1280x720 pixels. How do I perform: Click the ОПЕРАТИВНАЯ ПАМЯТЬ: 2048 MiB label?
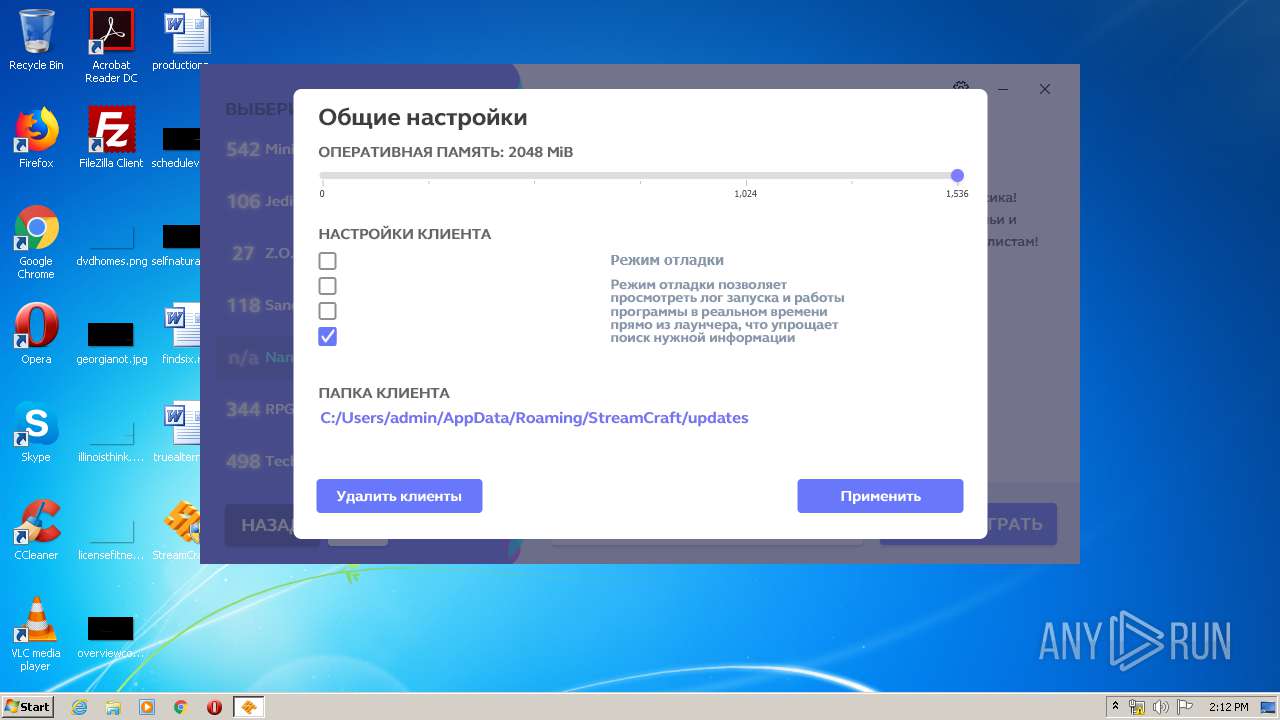tap(446, 152)
